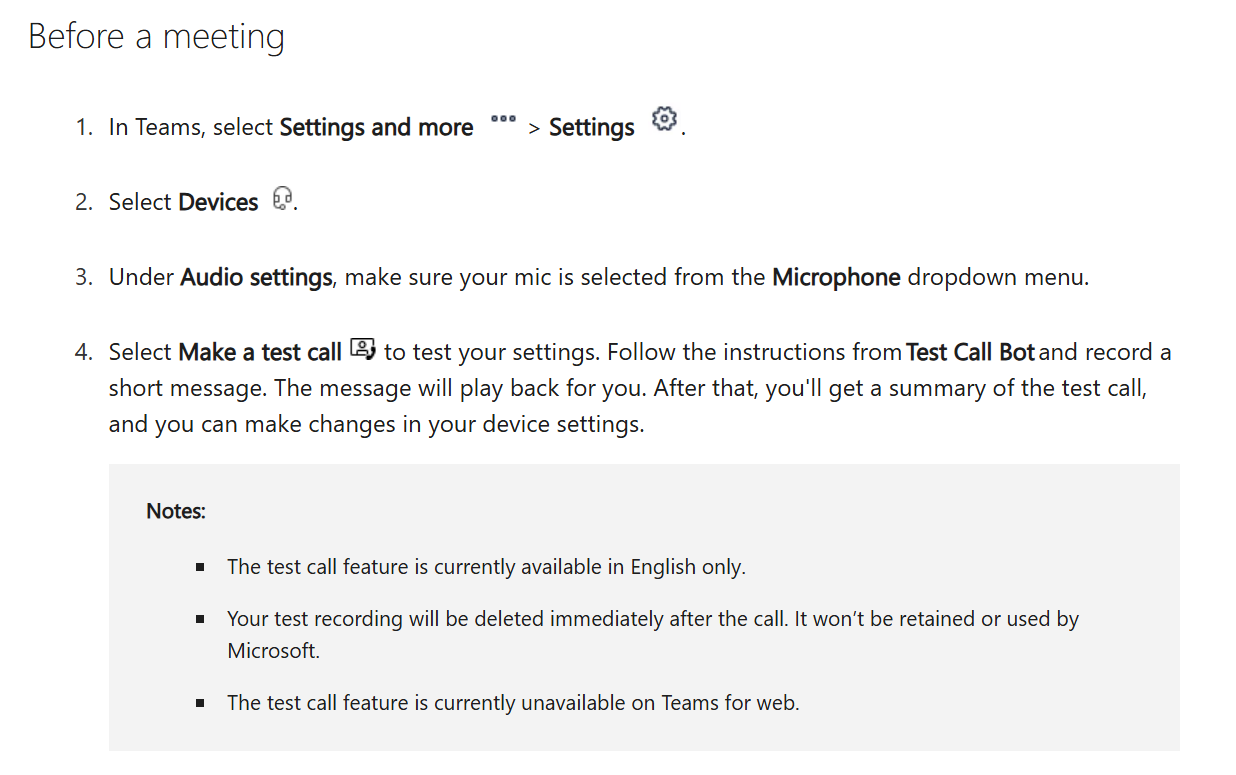The width and height of the screenshot is (1236, 775).
Task: Click the Settings gear icon
Action: tap(663, 120)
